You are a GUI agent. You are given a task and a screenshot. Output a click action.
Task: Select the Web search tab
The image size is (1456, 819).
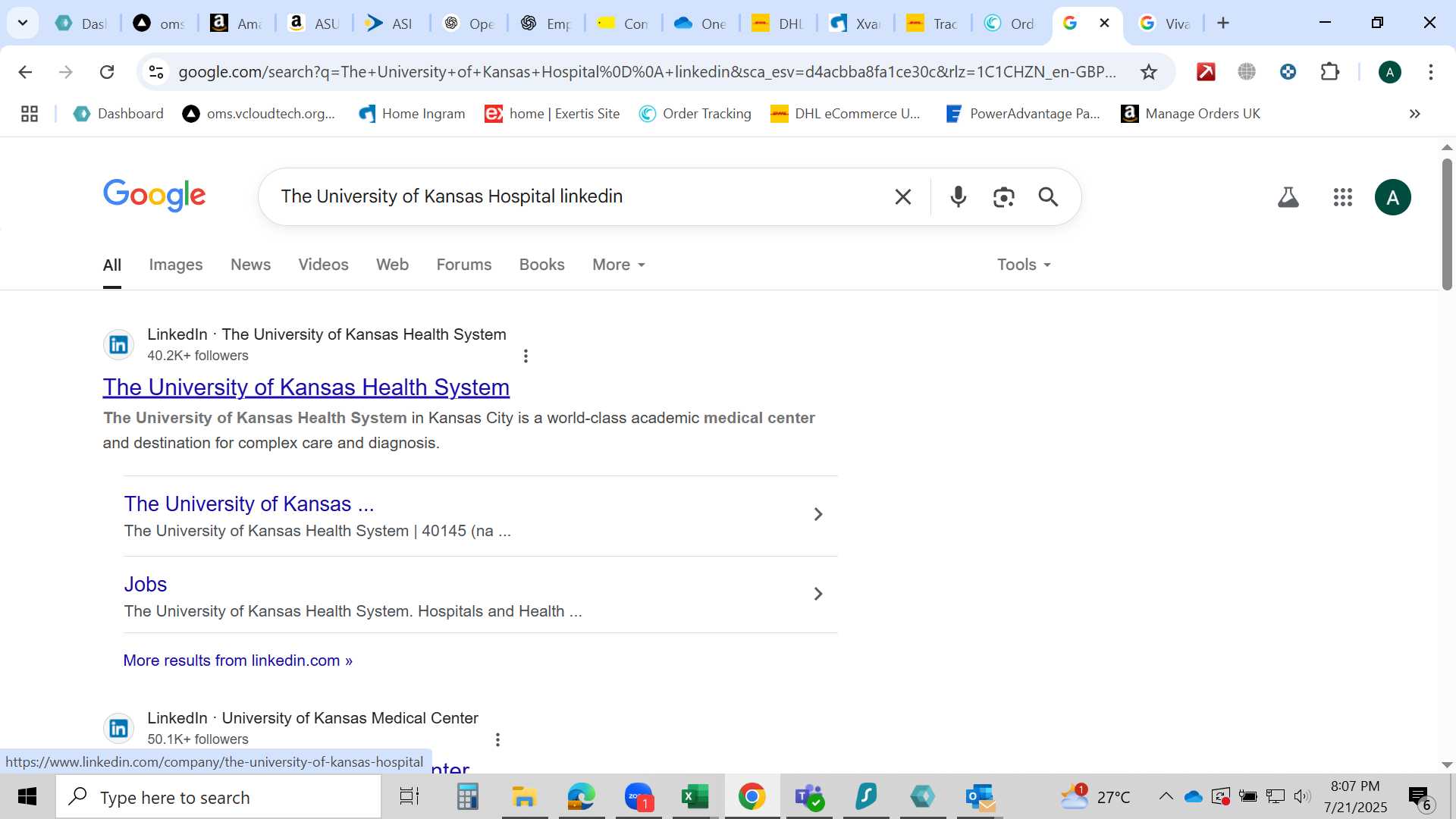click(392, 265)
